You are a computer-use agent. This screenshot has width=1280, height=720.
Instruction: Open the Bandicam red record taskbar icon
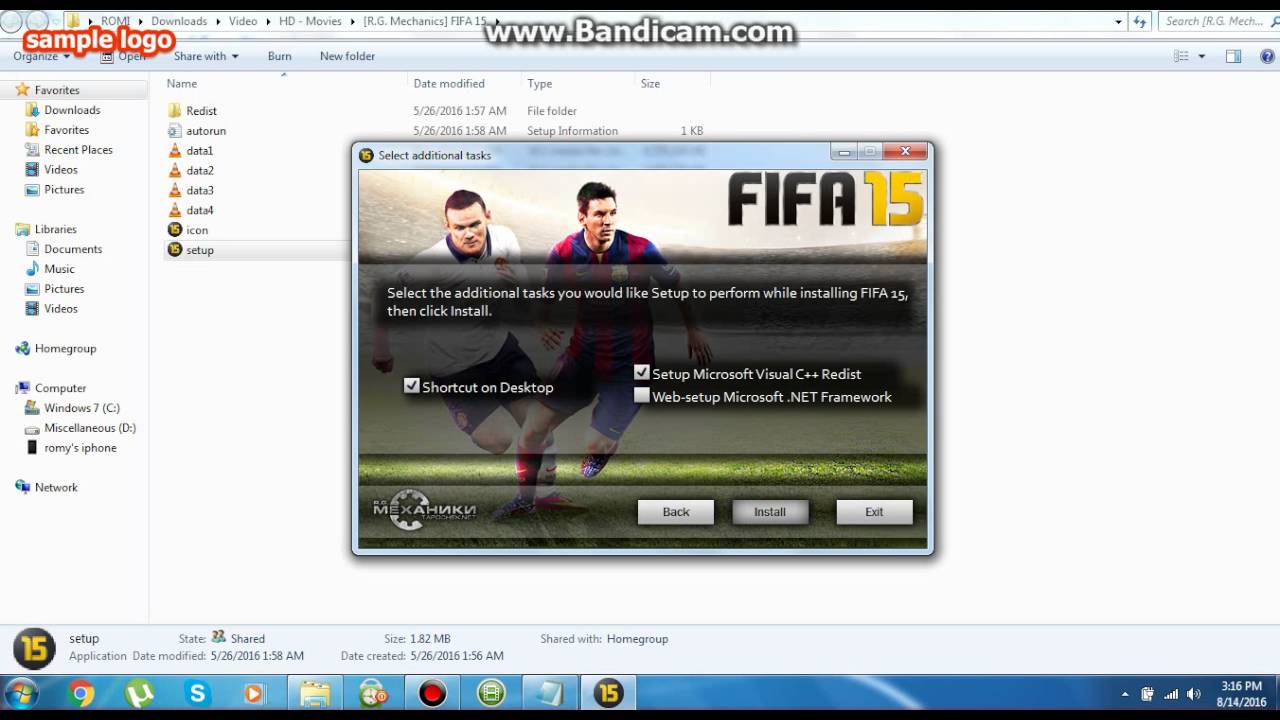click(x=432, y=693)
